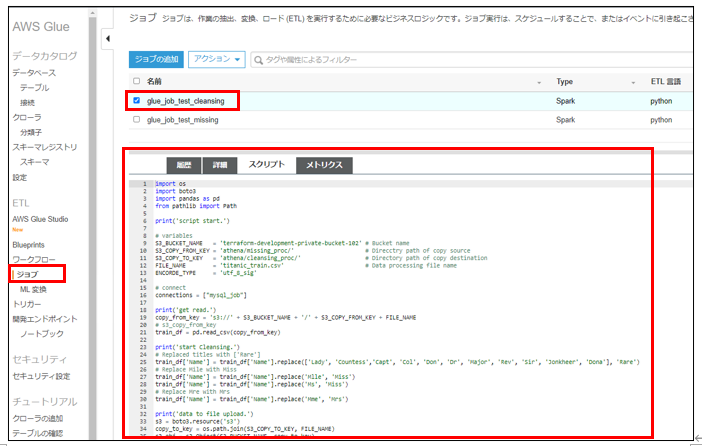
Task: Select ジョブ in the sidebar
Action: coord(28,274)
